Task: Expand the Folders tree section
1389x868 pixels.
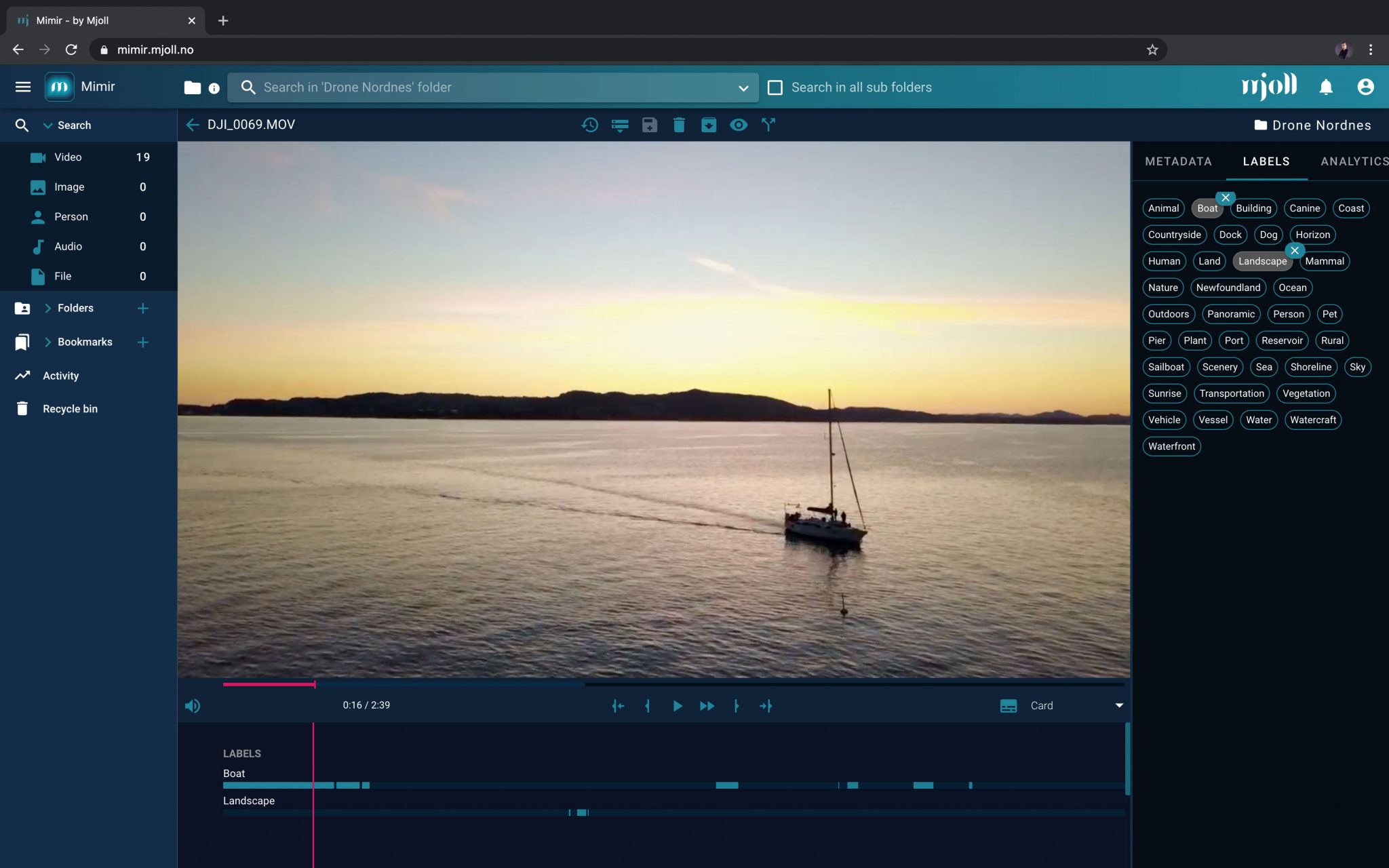Action: point(48,308)
